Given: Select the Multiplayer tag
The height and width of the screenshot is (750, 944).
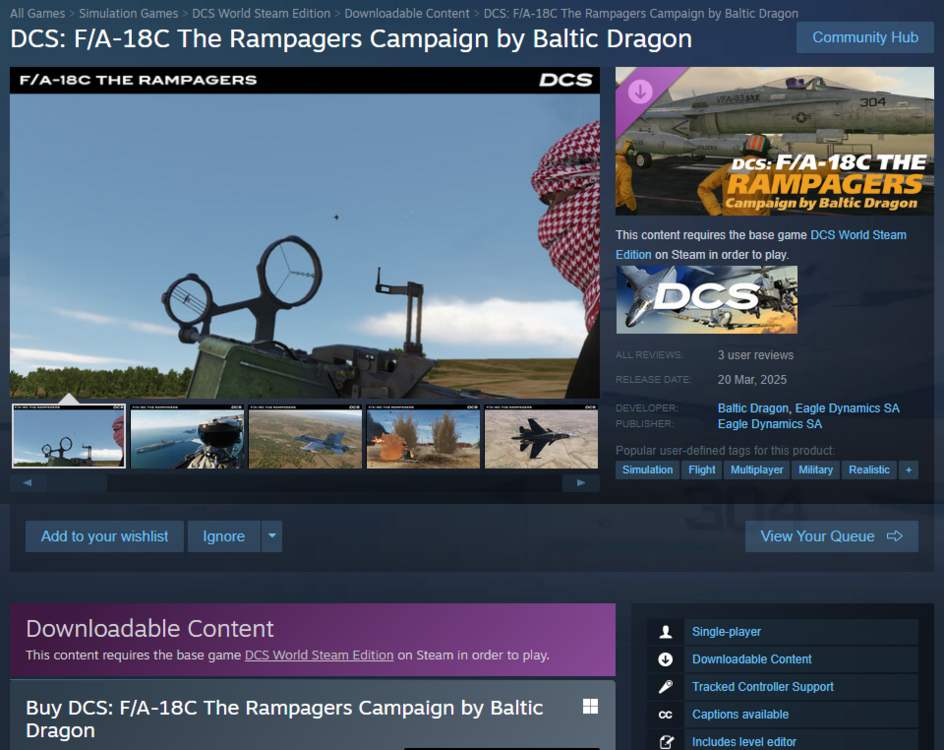Looking at the screenshot, I should (757, 470).
